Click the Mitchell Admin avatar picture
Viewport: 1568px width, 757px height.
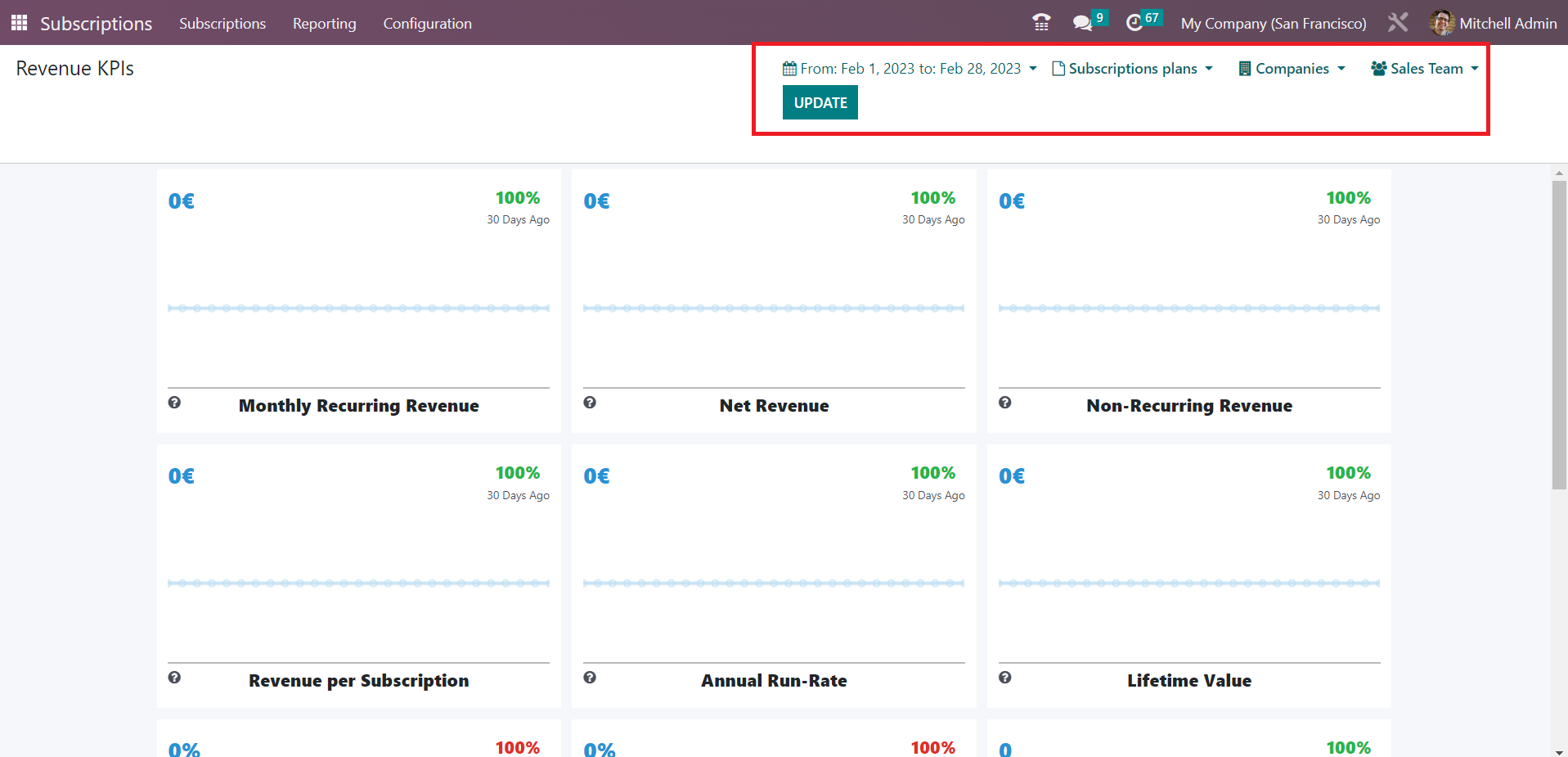[1441, 23]
